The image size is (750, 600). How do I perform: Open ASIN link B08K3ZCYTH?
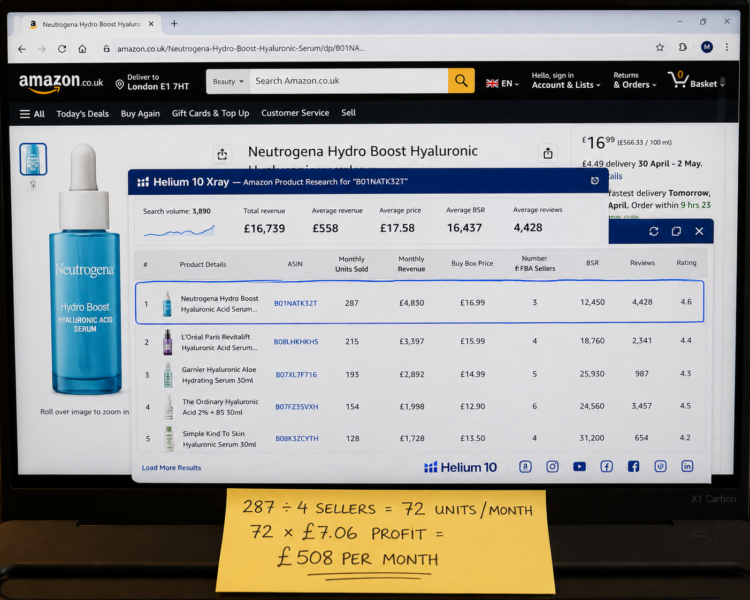coord(297,438)
